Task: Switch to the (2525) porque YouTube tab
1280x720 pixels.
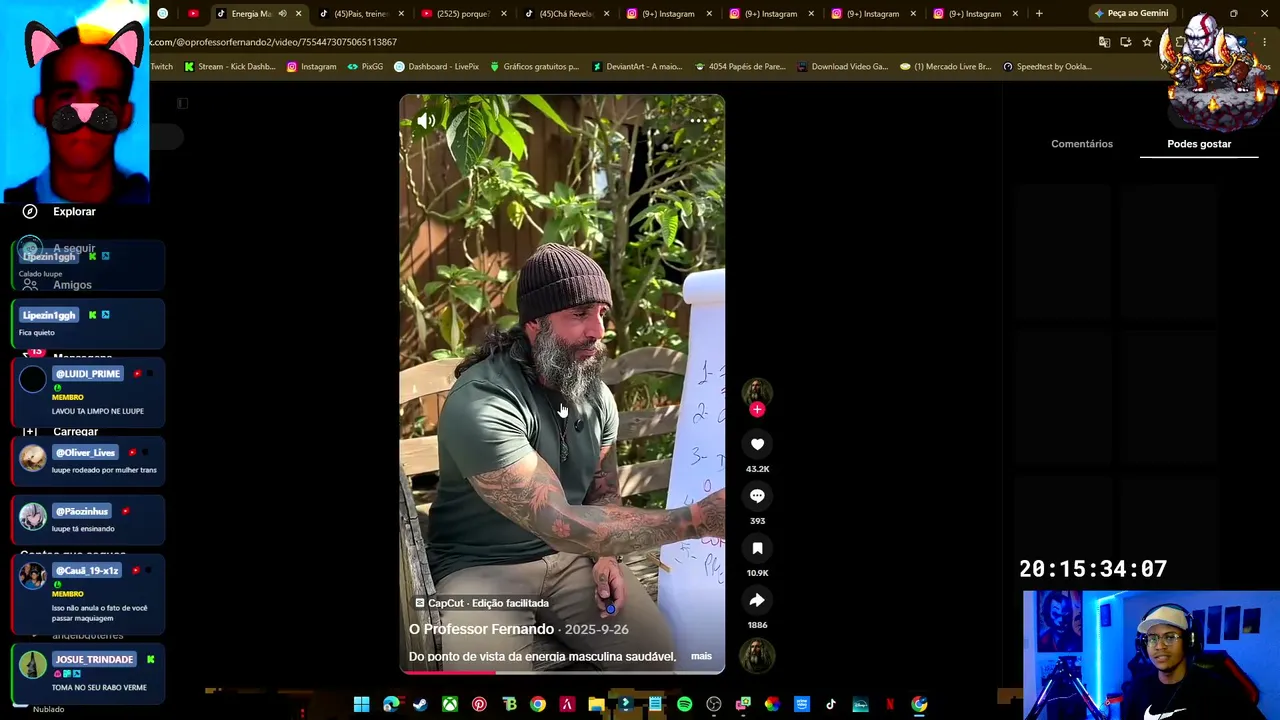Action: click(x=462, y=14)
